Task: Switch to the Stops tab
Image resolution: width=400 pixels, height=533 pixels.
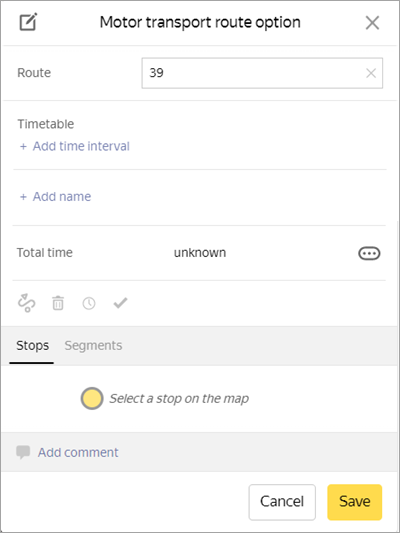Action: (x=32, y=346)
